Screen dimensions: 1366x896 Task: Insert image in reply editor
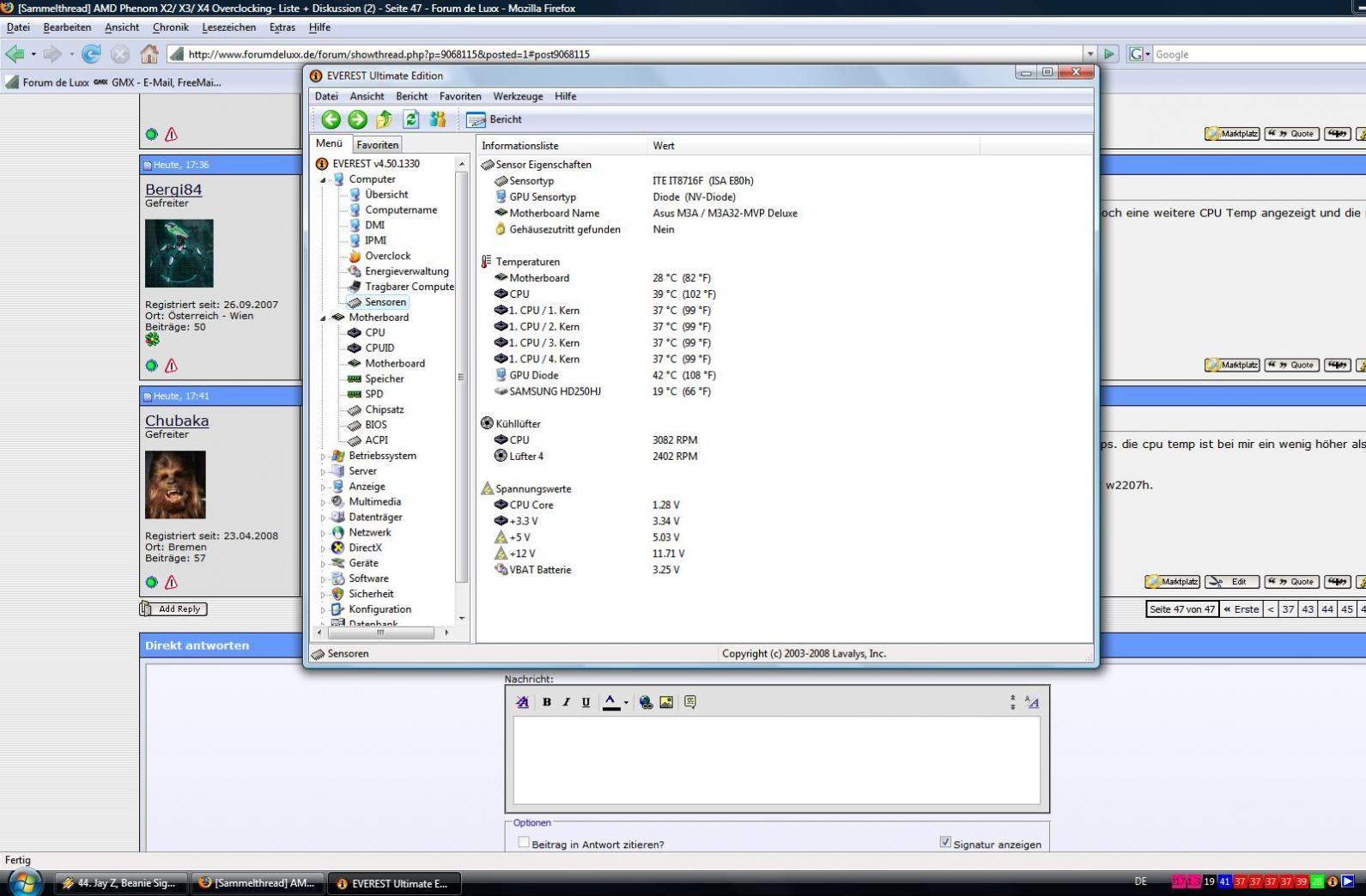click(666, 702)
